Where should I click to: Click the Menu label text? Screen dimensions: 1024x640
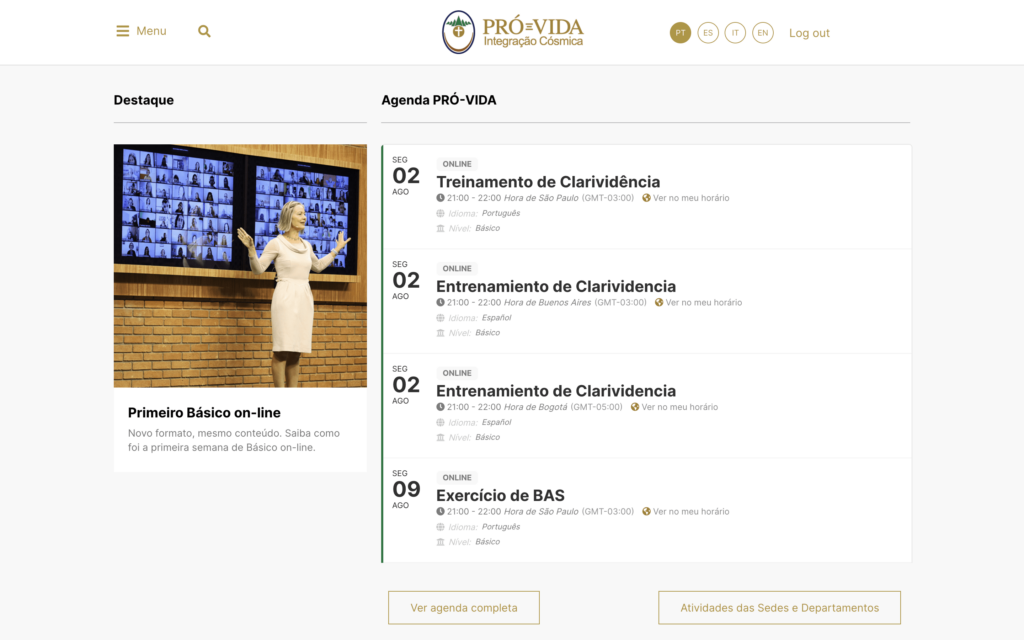pos(151,31)
